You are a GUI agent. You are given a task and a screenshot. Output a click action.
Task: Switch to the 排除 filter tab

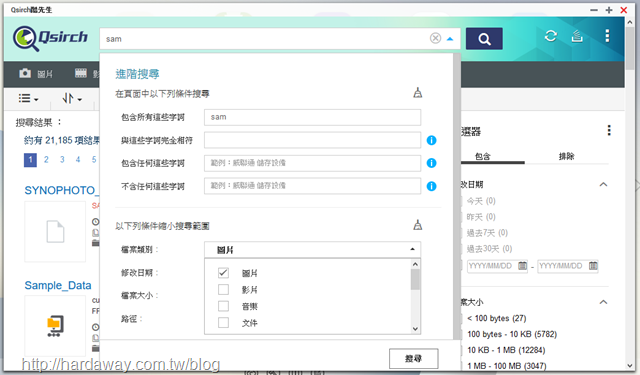tap(567, 156)
